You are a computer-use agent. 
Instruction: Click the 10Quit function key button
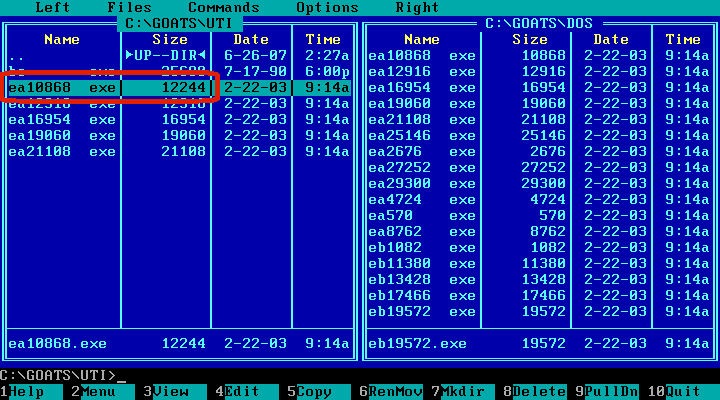point(683,392)
